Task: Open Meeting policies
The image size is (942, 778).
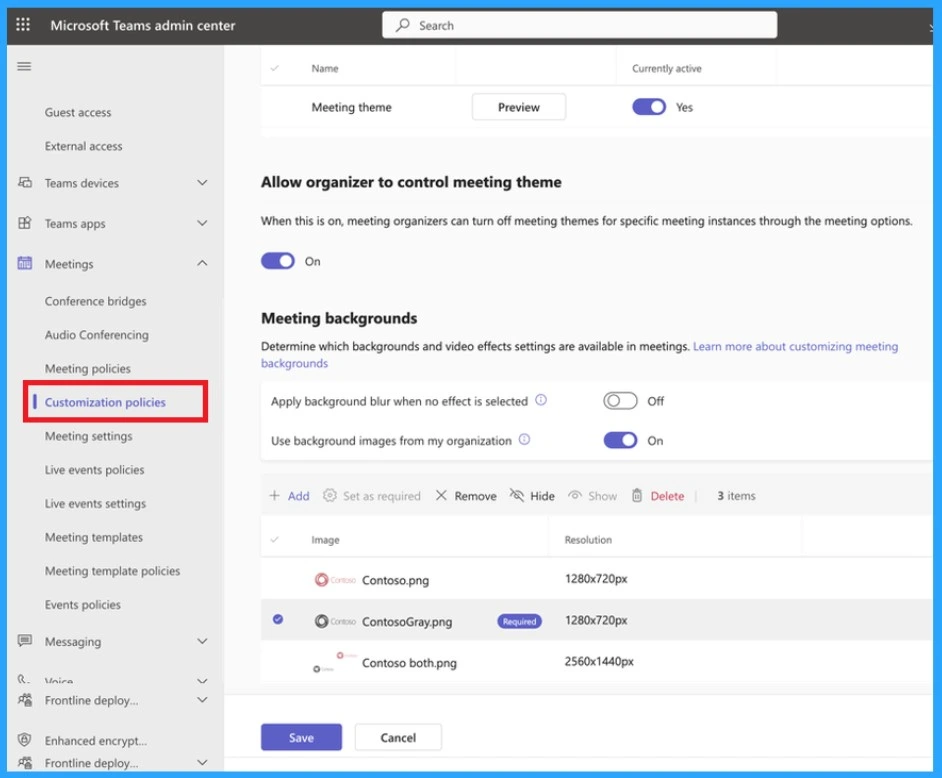Action: coord(88,368)
